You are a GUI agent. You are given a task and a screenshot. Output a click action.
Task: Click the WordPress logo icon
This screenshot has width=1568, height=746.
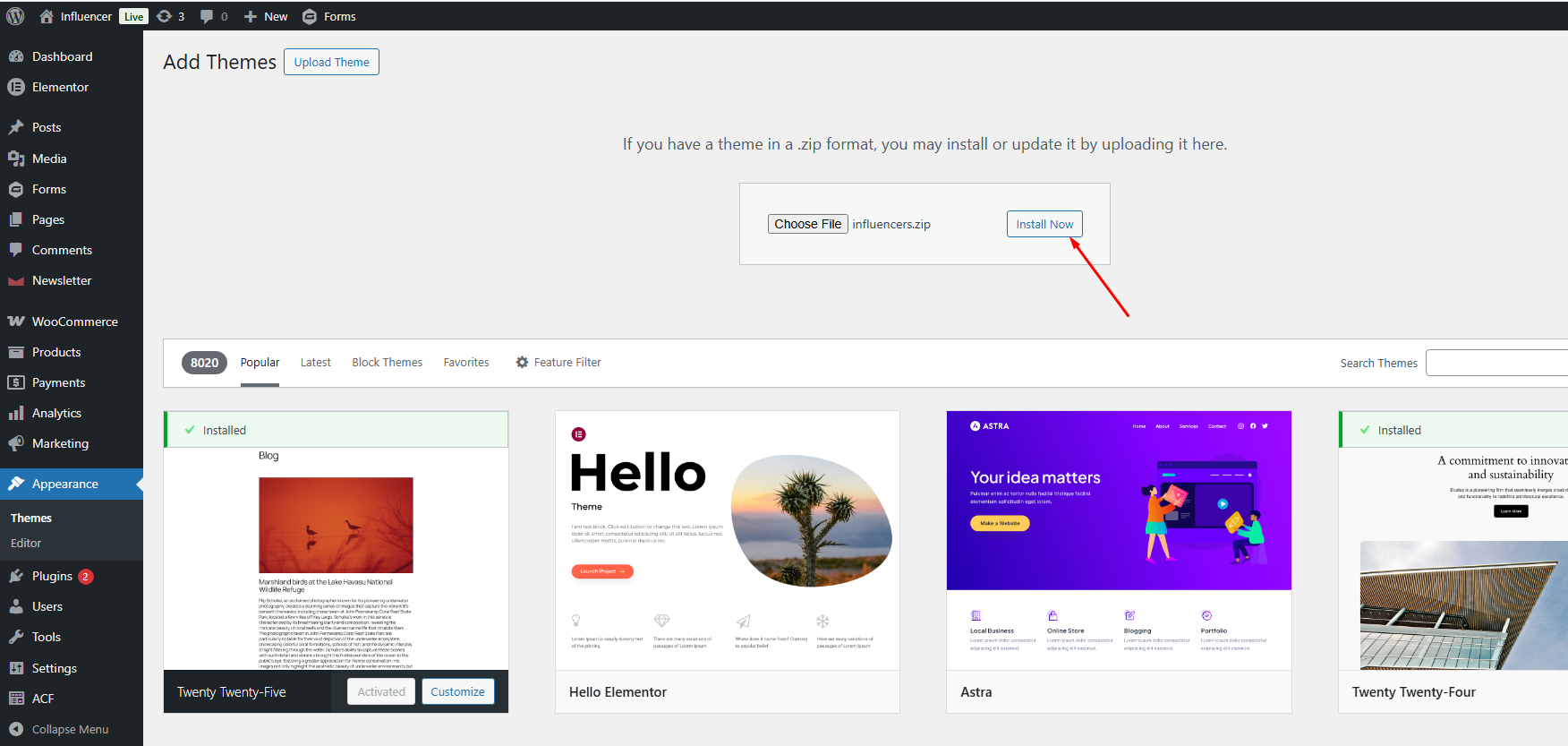click(x=15, y=16)
